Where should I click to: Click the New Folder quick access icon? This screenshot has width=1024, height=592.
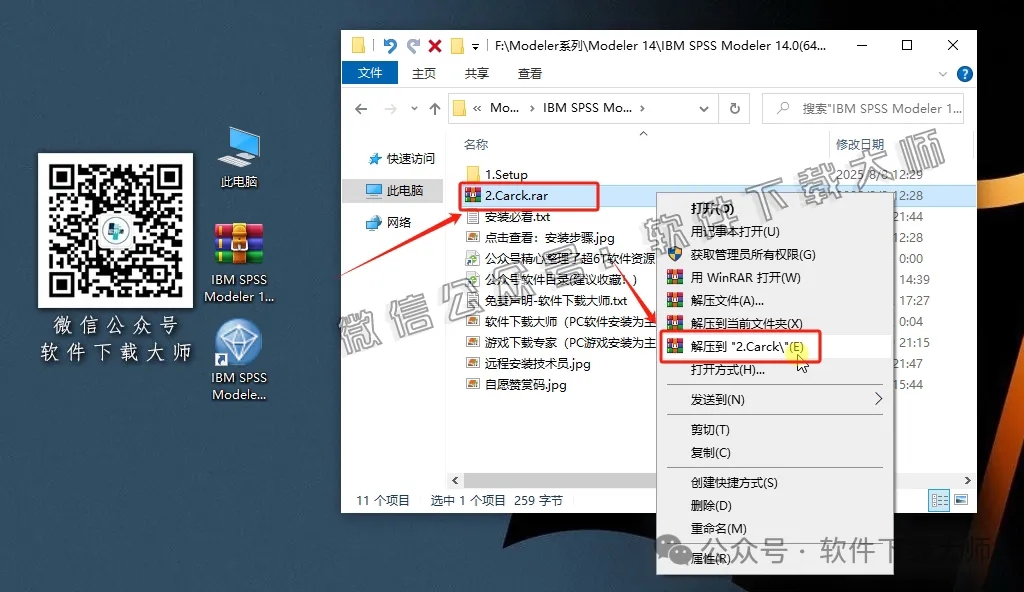point(357,45)
